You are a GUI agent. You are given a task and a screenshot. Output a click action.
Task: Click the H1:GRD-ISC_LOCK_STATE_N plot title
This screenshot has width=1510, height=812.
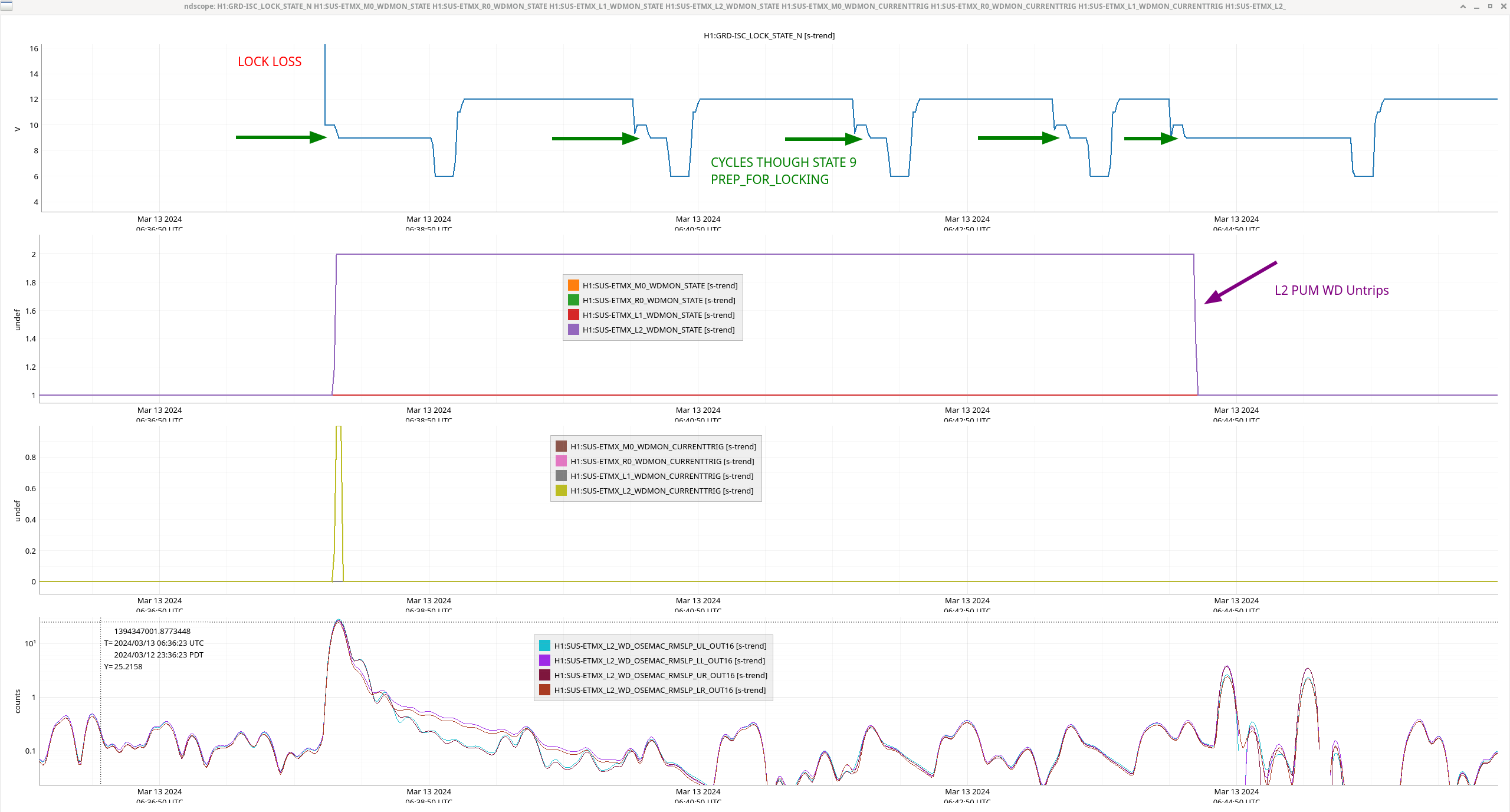coord(769,35)
